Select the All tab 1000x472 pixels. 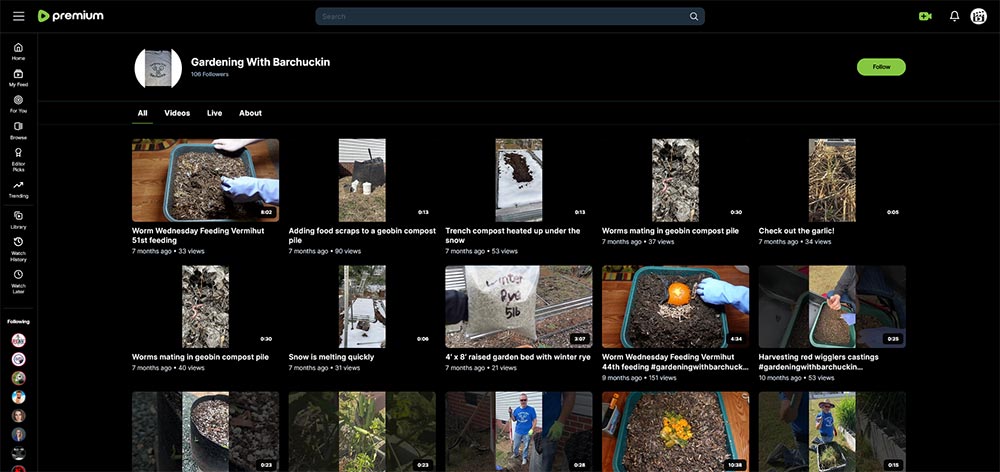[x=142, y=113]
